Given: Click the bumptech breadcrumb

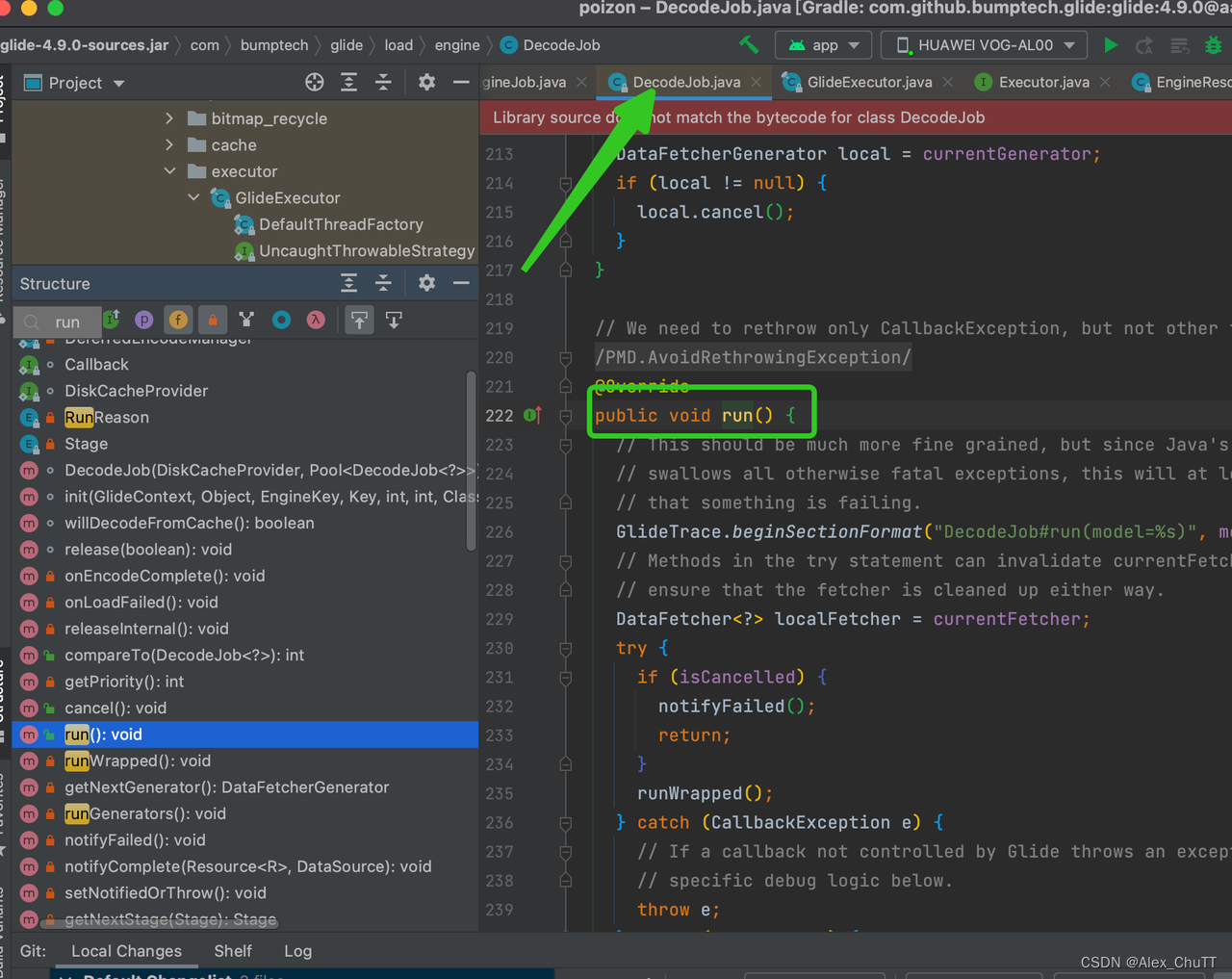Looking at the screenshot, I should [x=274, y=45].
